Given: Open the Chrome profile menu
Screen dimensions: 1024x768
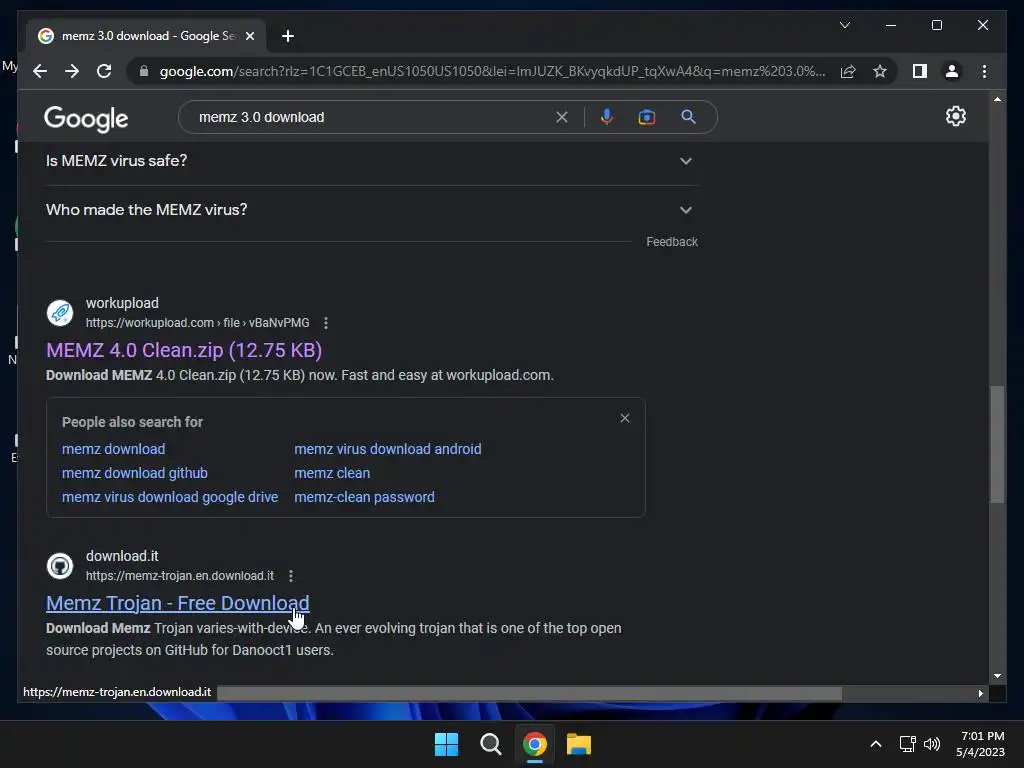Looking at the screenshot, I should [952, 71].
